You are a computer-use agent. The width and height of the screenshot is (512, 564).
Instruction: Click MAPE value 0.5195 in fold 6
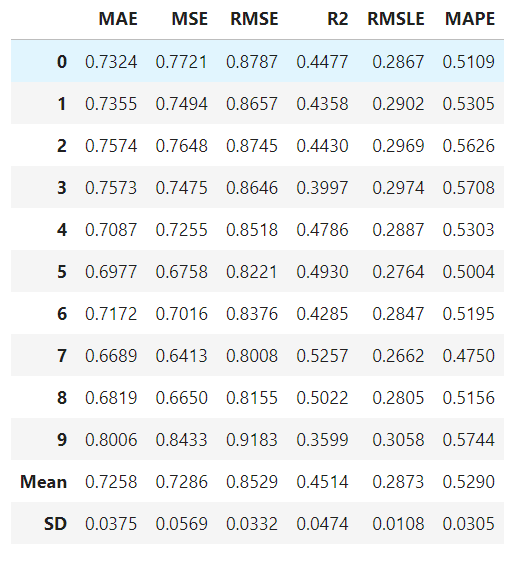pos(468,314)
